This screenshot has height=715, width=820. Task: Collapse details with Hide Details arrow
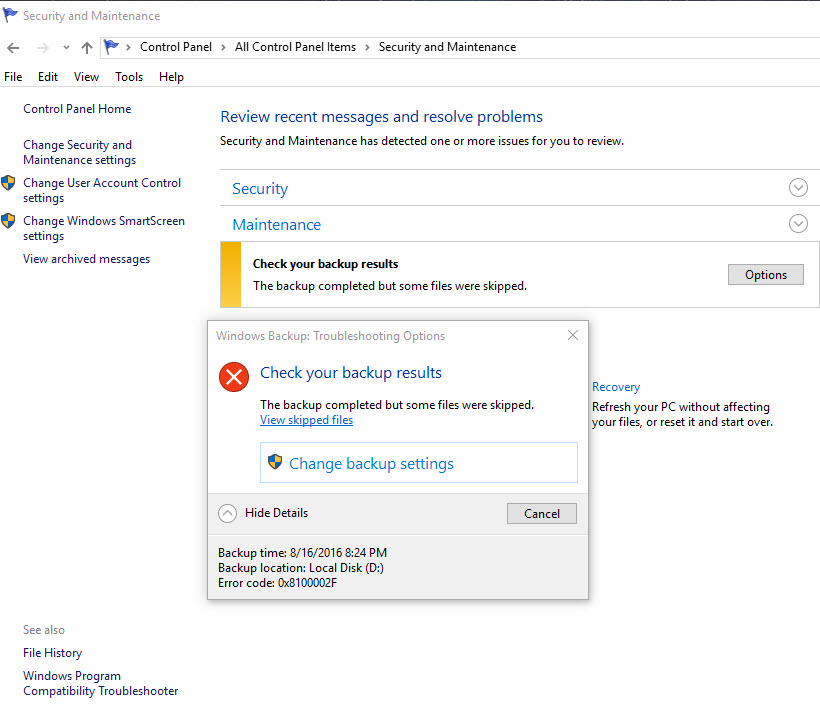[227, 513]
